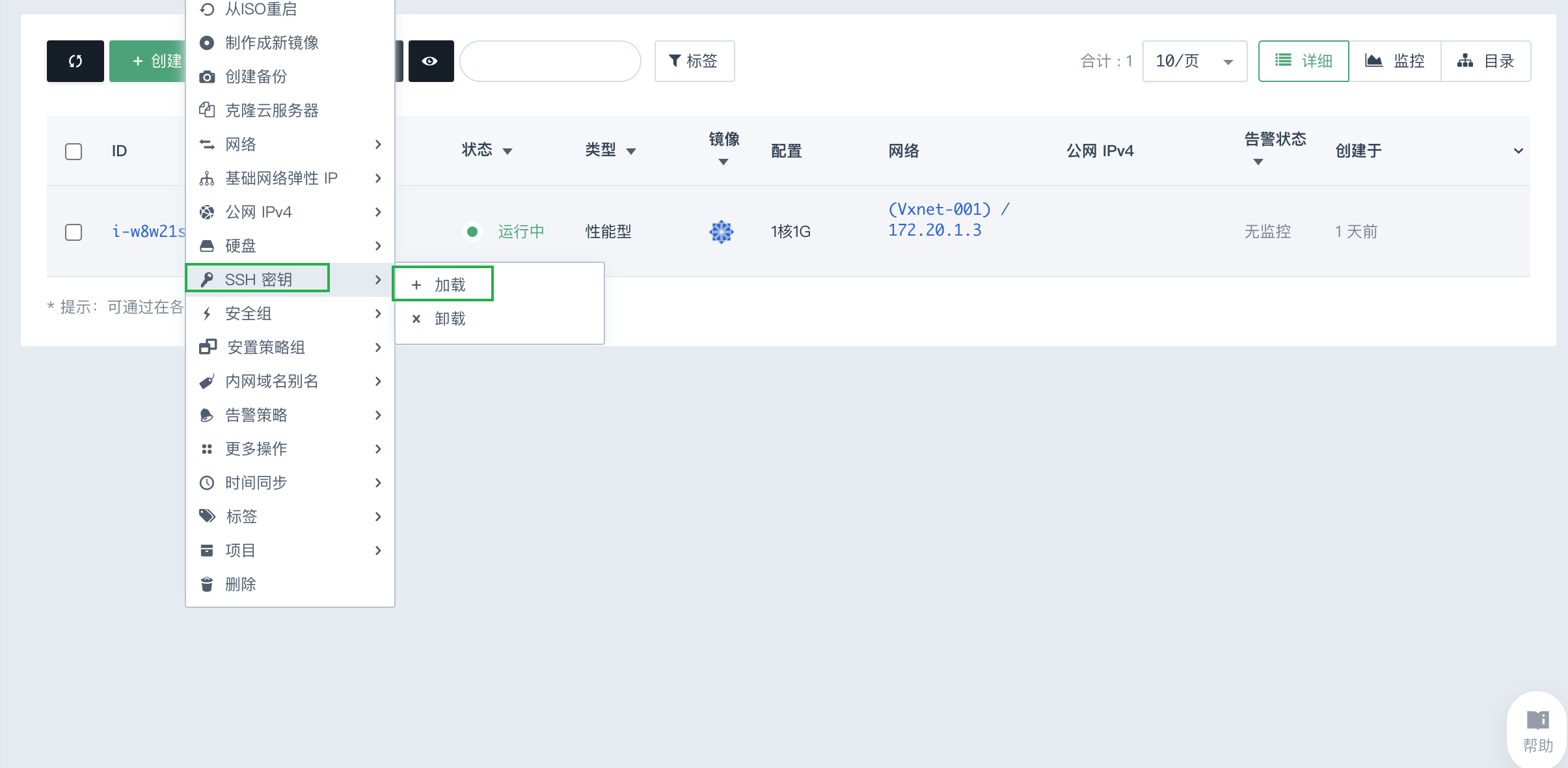Image resolution: width=1568 pixels, height=768 pixels.
Task: Collapse columns with the table header chevron
Action: 1518,150
